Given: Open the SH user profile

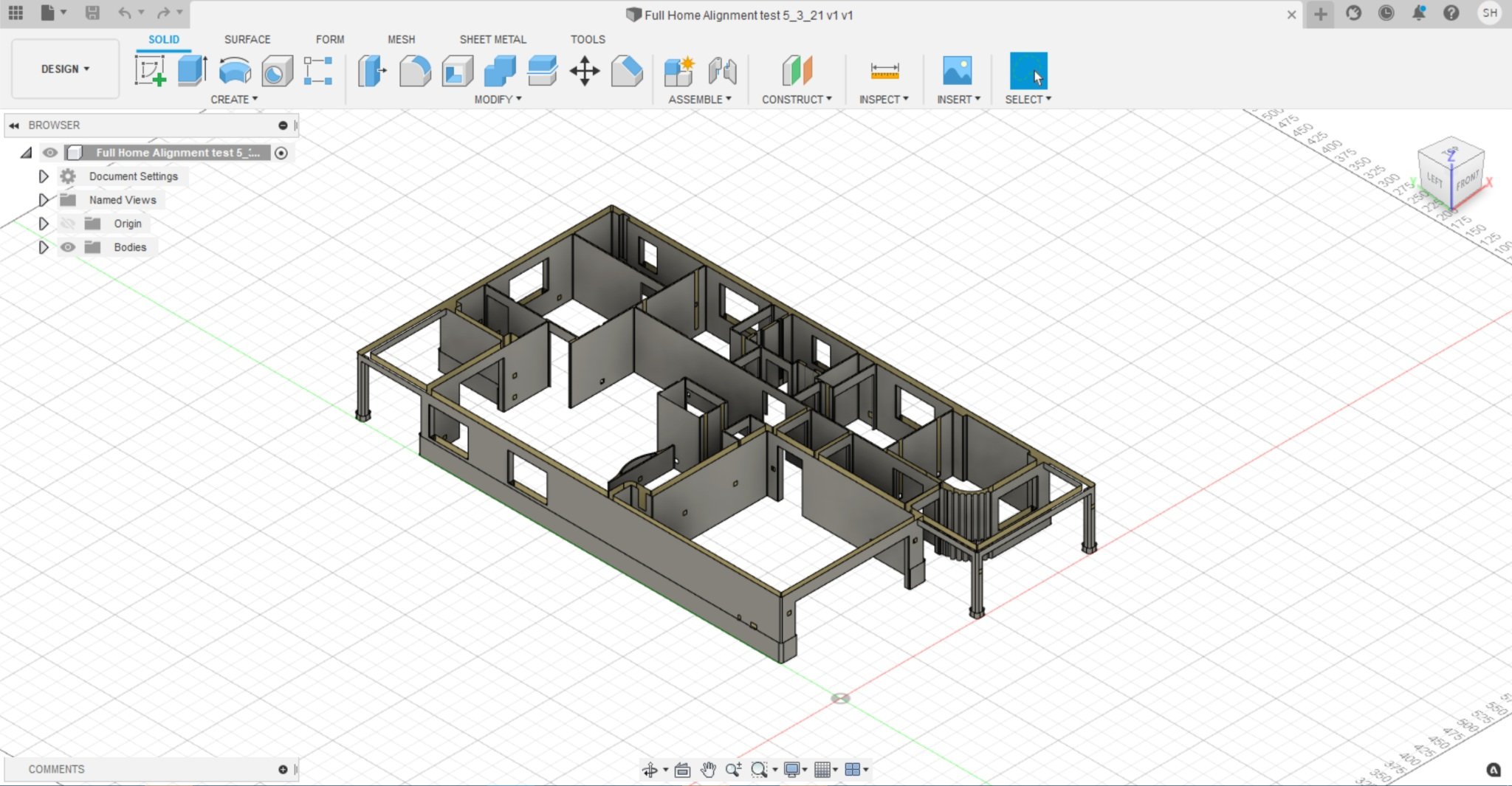Looking at the screenshot, I should (x=1490, y=13).
